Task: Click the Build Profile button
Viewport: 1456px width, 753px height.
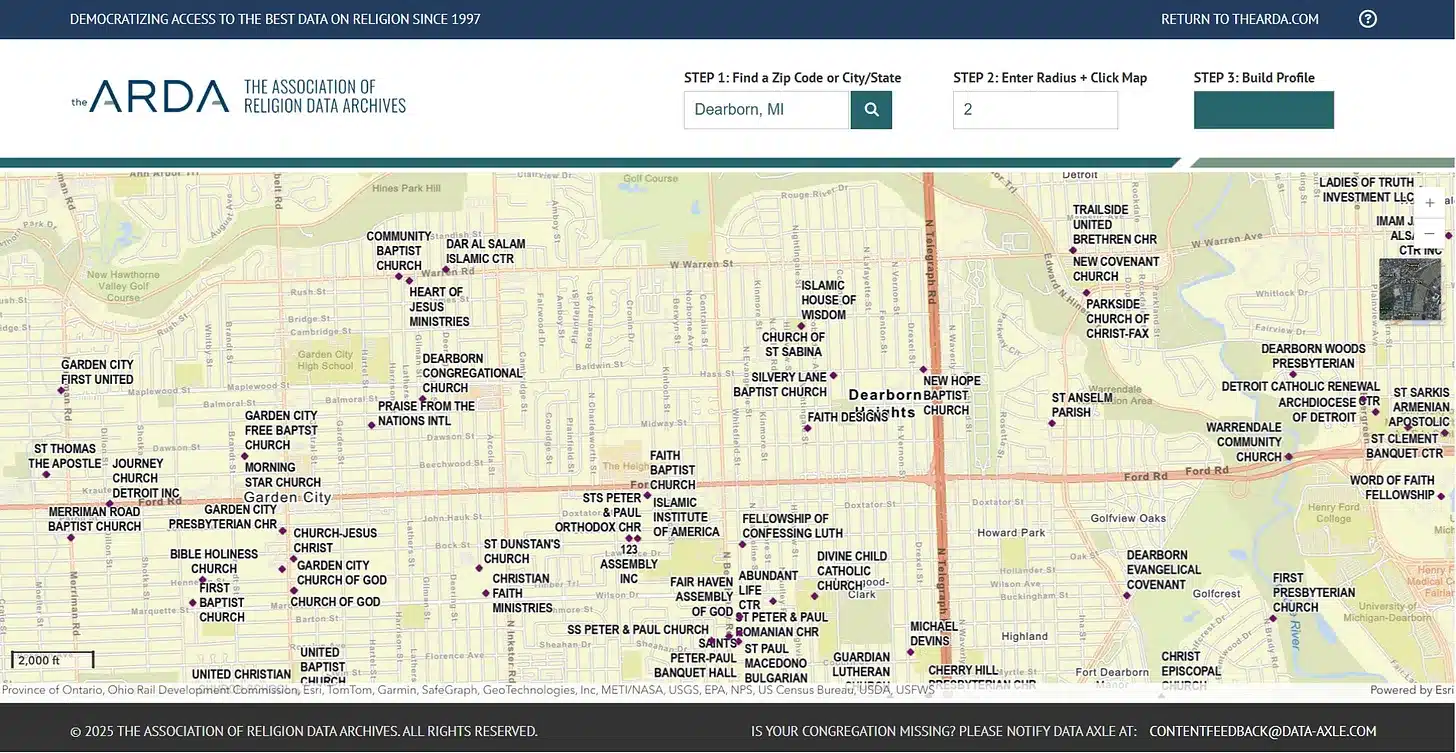Action: pyautogui.click(x=1263, y=110)
